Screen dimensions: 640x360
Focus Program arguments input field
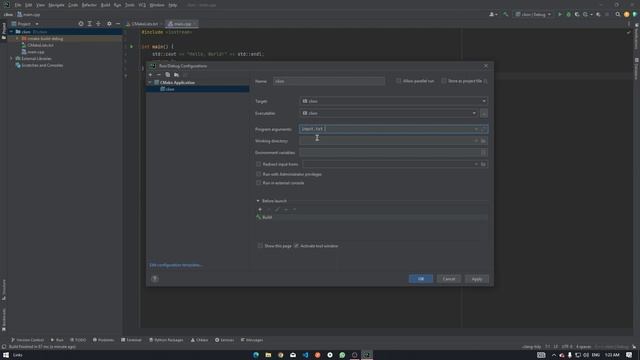(386, 129)
